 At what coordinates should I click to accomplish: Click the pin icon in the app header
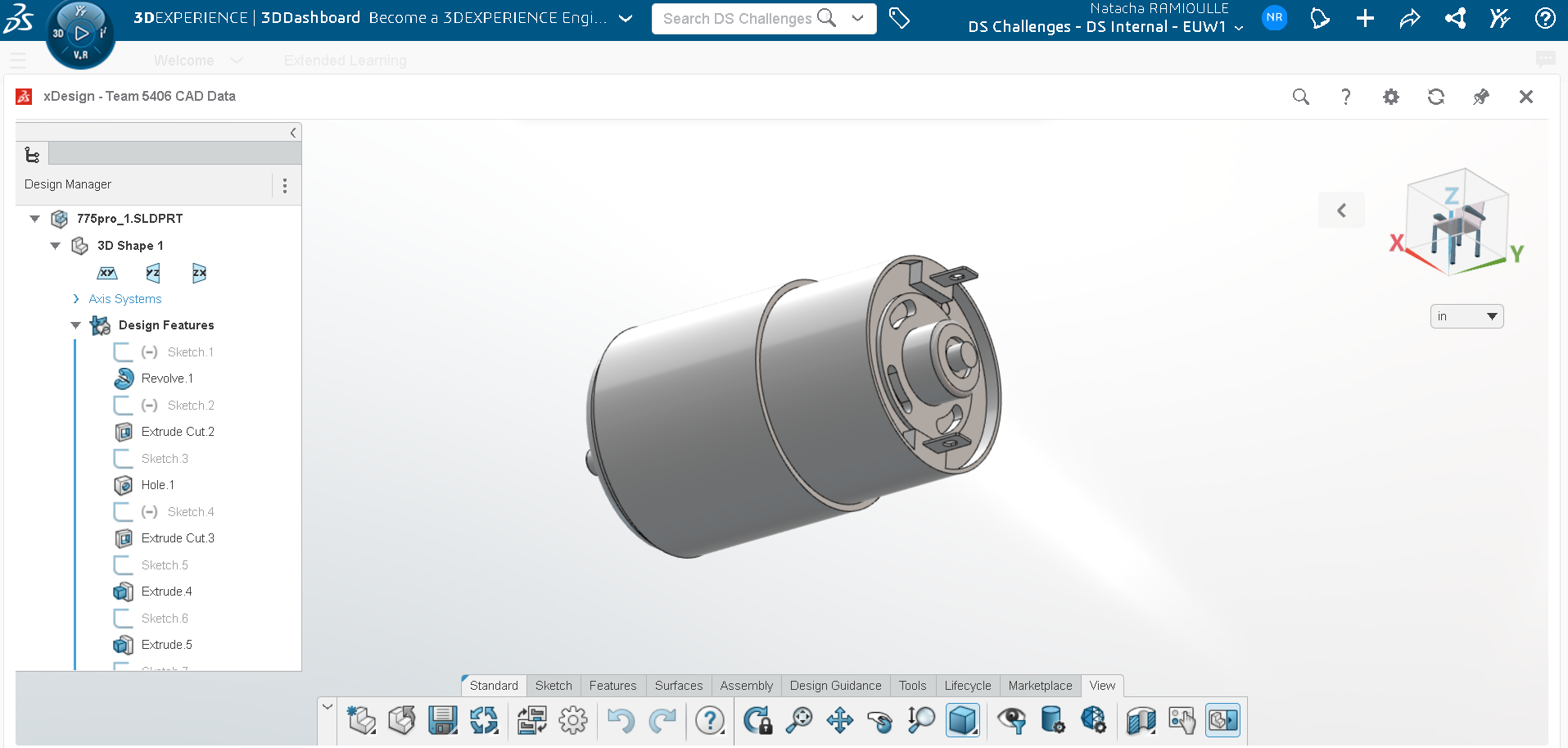pos(1481,97)
